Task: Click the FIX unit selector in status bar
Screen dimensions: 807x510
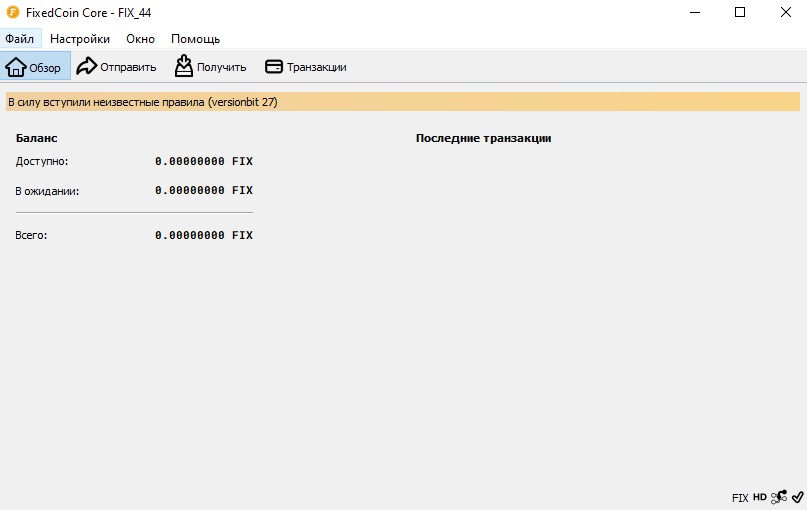Action: [x=740, y=498]
